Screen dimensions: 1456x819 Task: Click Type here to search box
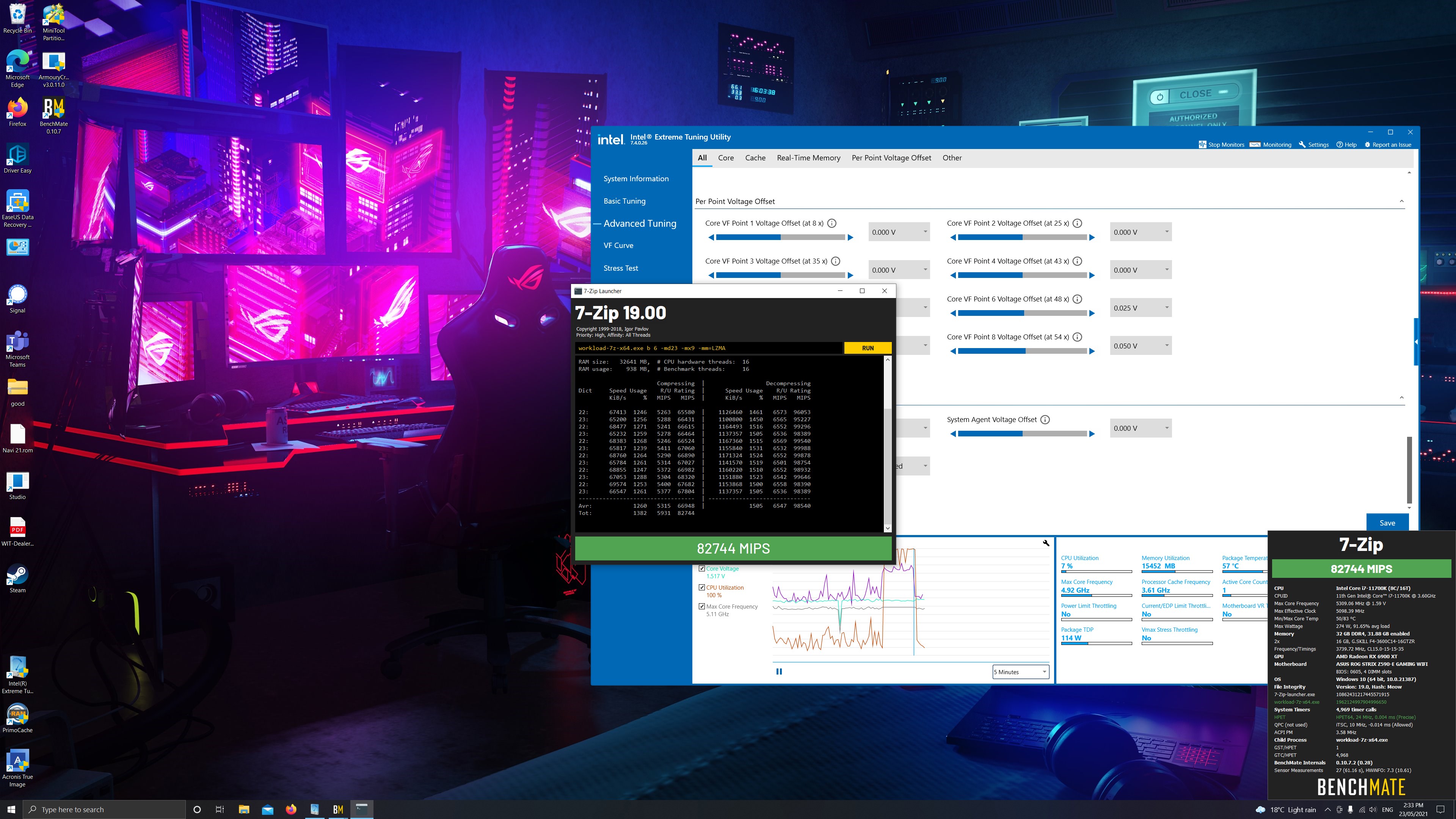point(105,810)
